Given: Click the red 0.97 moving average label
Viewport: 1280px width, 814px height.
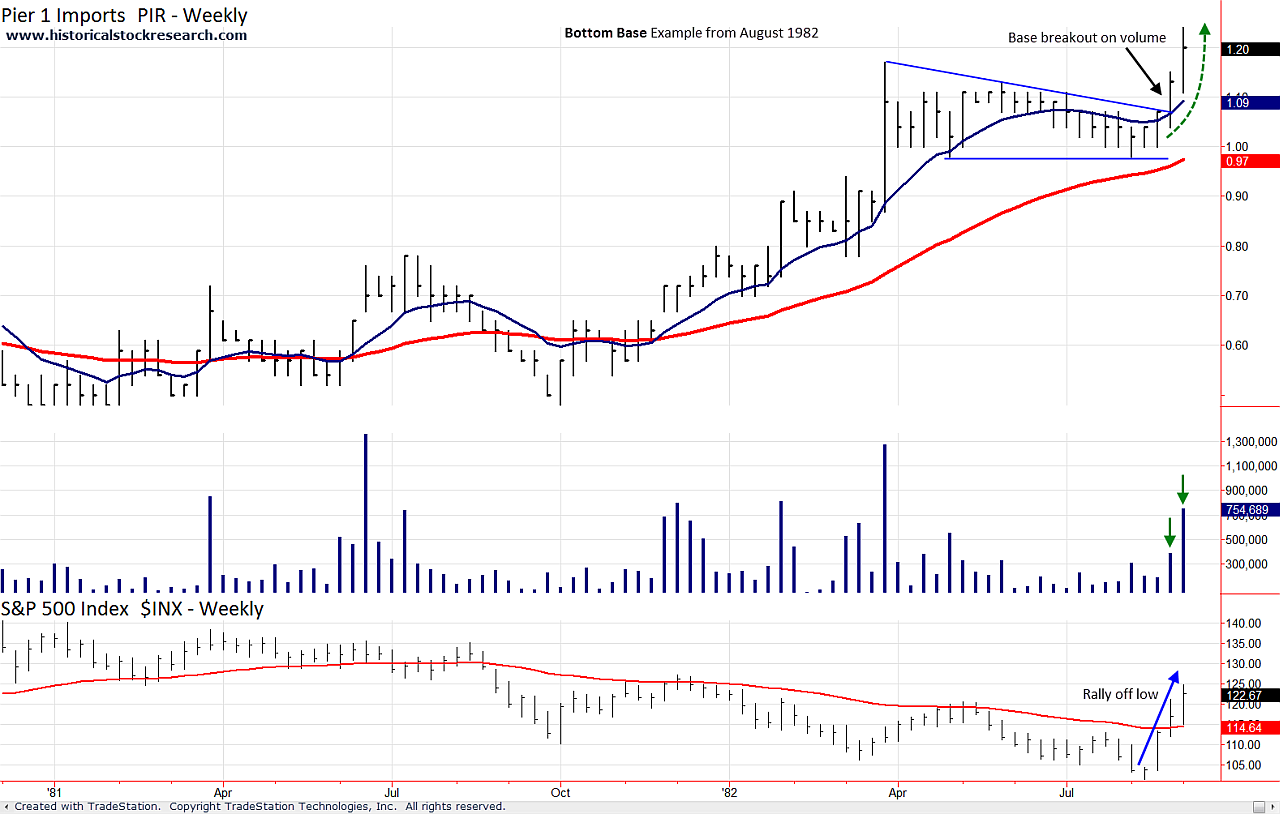Looking at the screenshot, I should tap(1250, 161).
